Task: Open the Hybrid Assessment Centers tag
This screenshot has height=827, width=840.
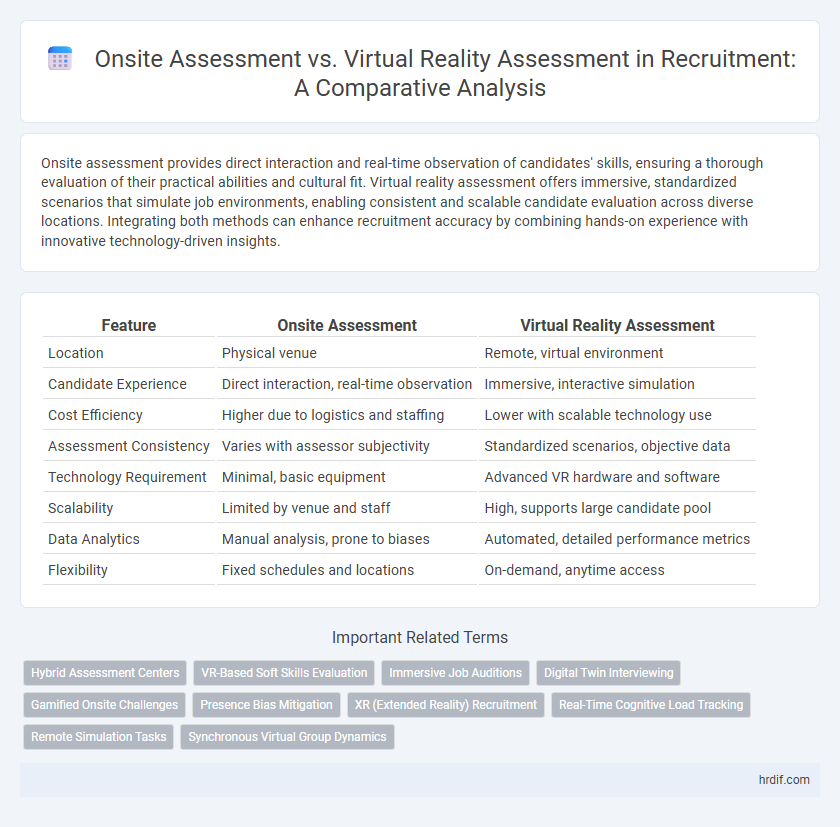Action: [105, 673]
